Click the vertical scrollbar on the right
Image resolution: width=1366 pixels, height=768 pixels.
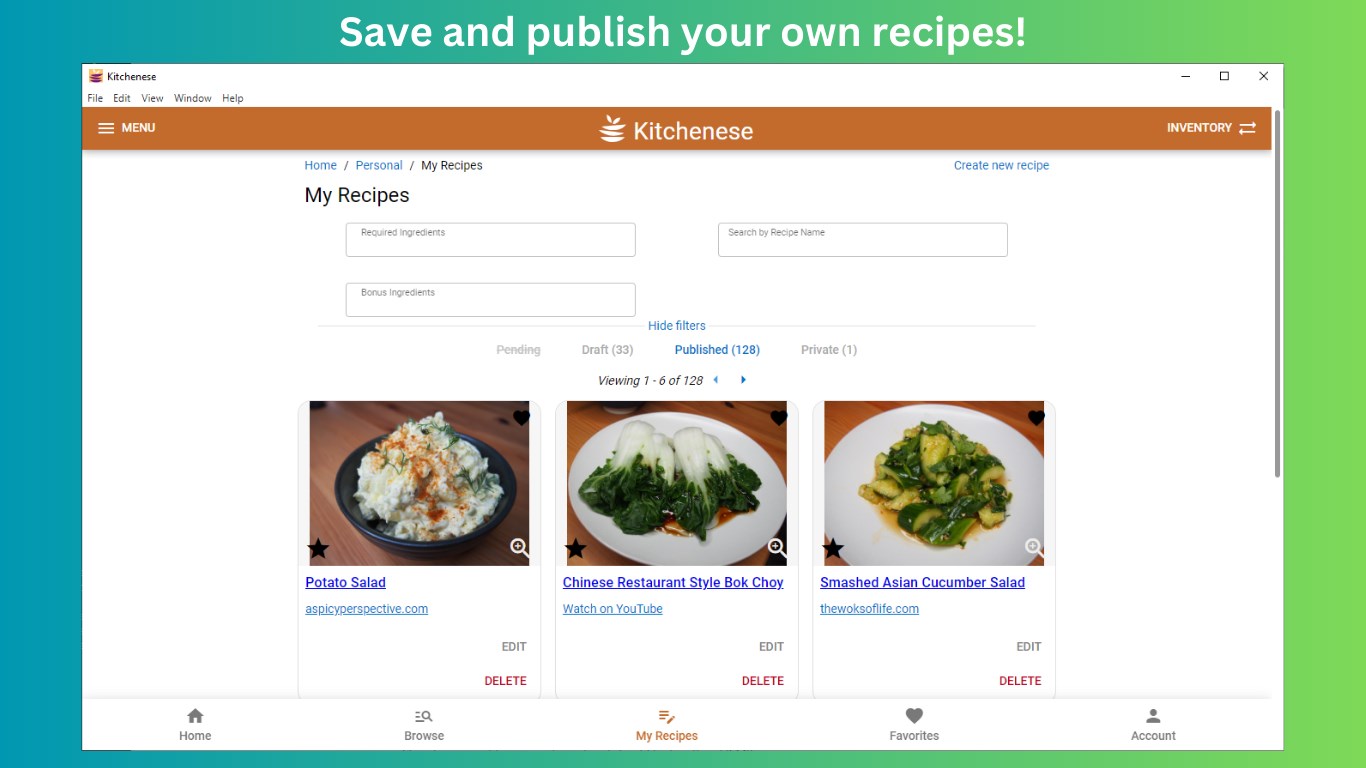point(1277,295)
